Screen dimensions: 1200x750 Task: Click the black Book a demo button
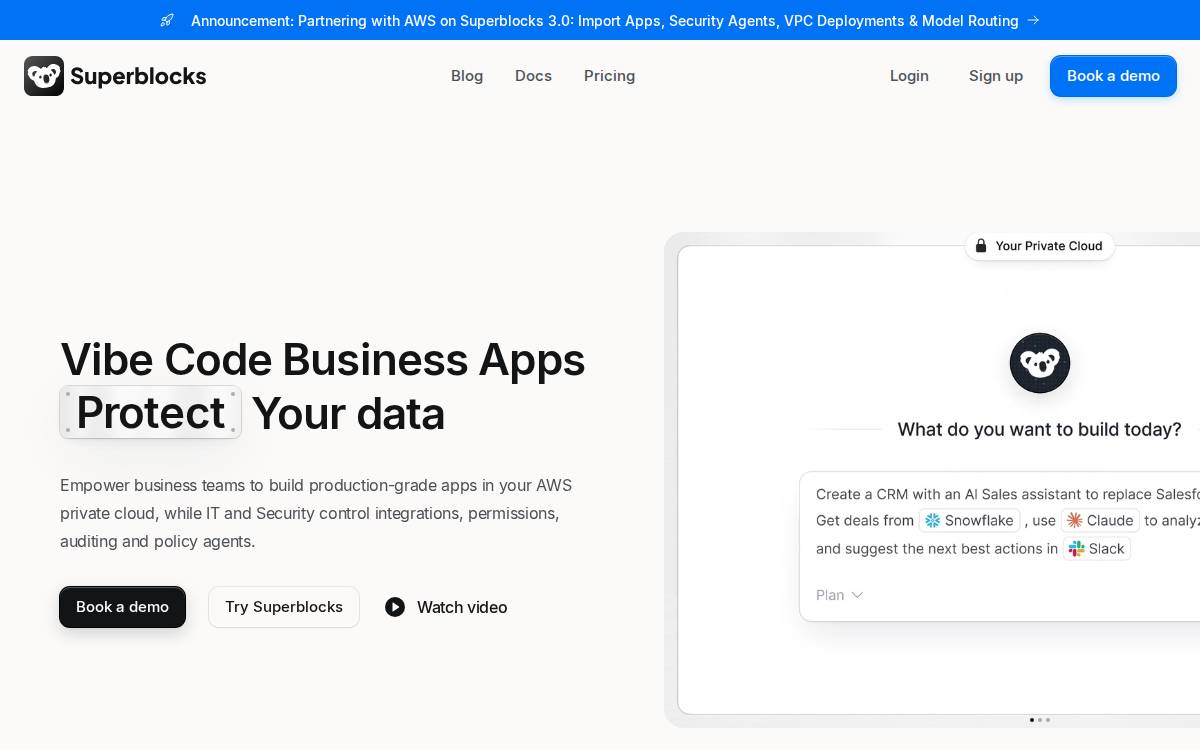pos(122,607)
